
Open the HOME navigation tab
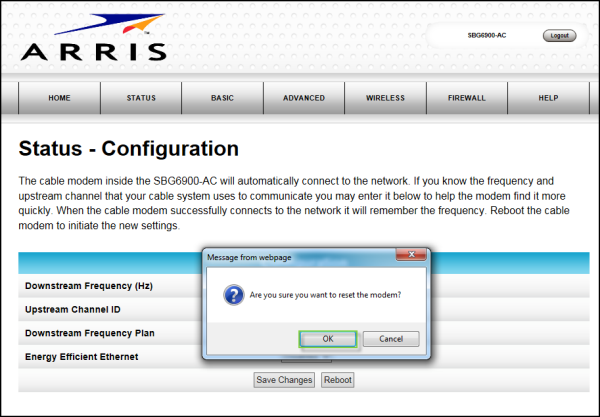tap(60, 98)
